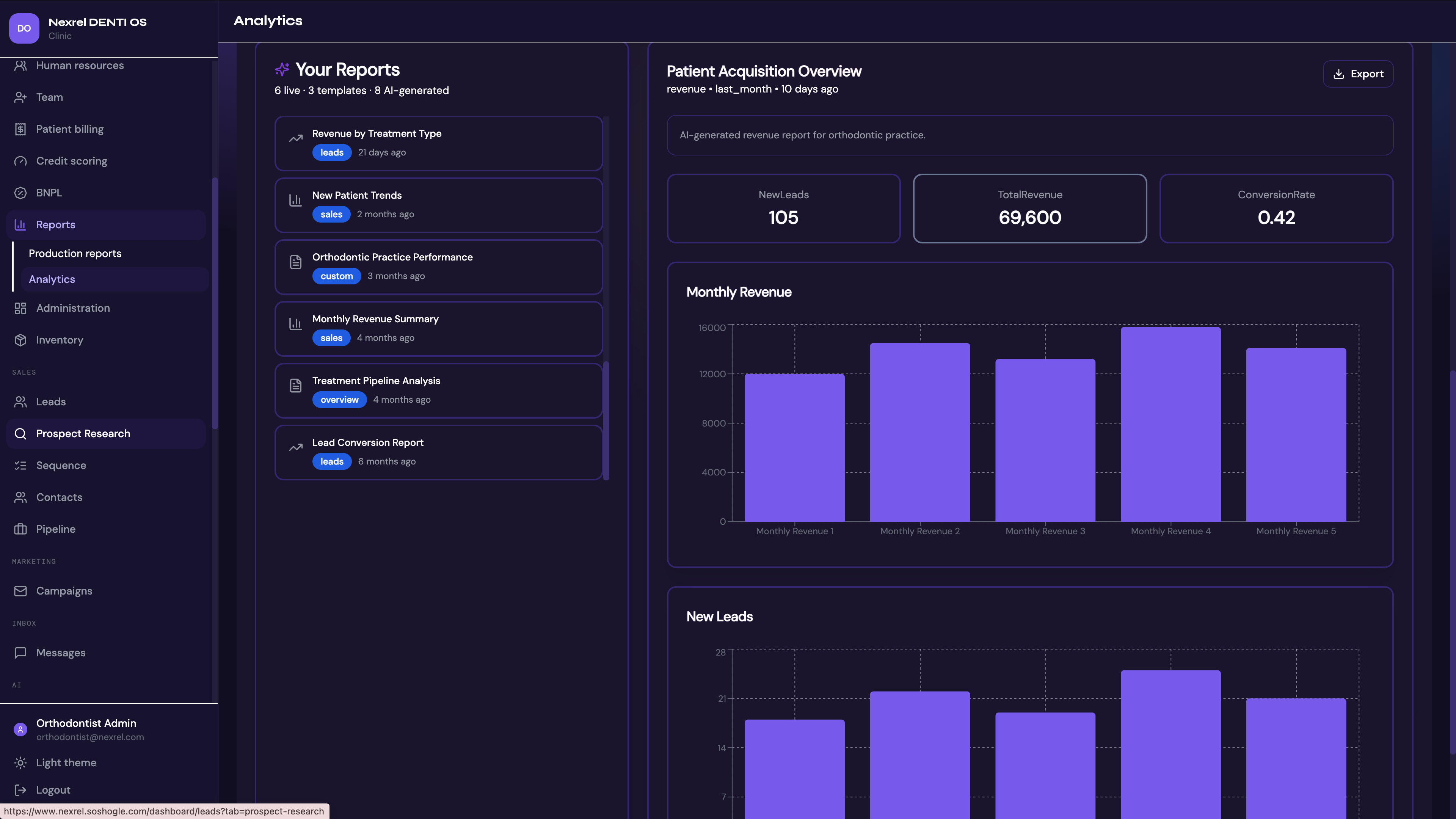Click the Inventory box icon

point(20,340)
